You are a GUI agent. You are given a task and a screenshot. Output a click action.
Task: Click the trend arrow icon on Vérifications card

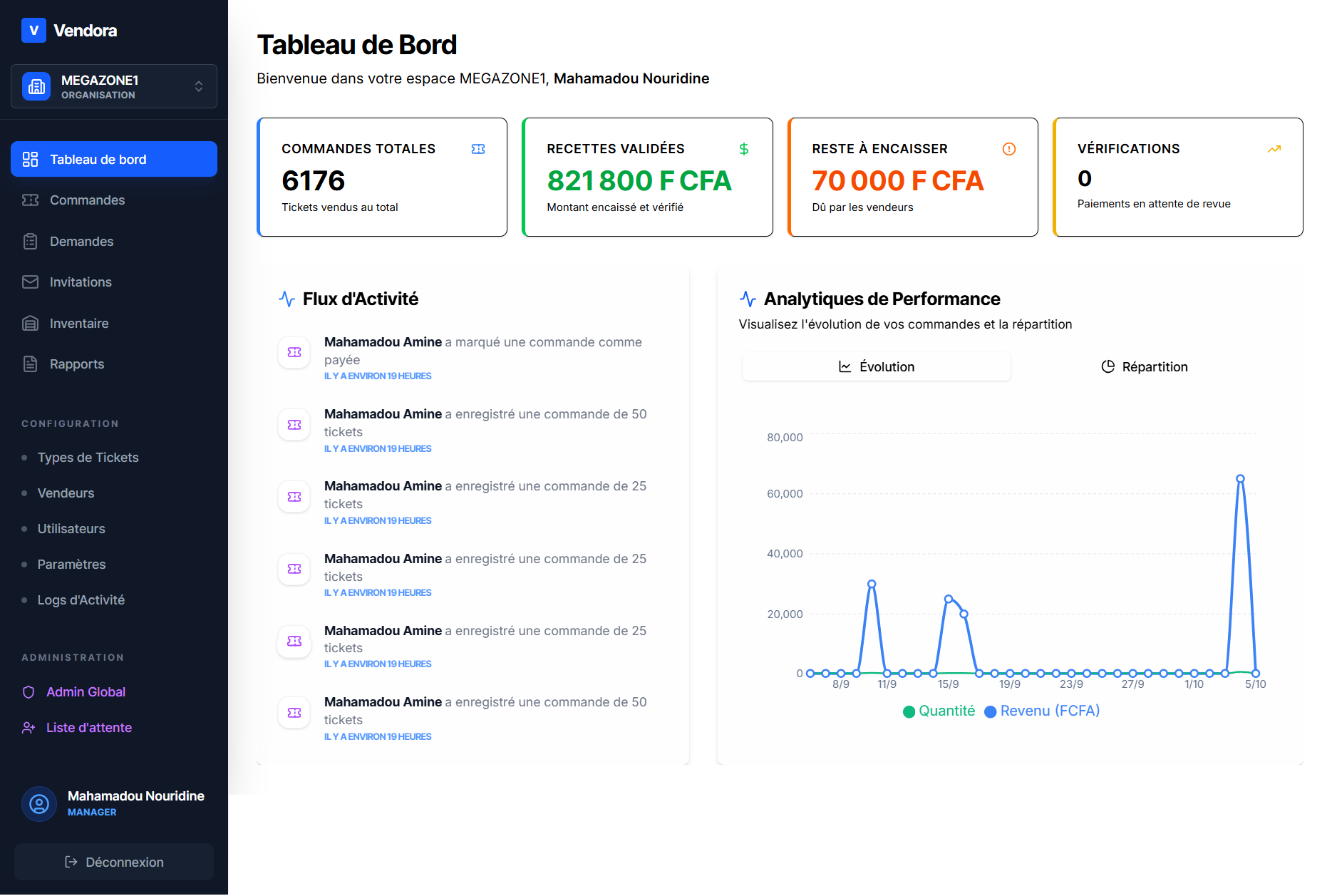click(x=1274, y=149)
